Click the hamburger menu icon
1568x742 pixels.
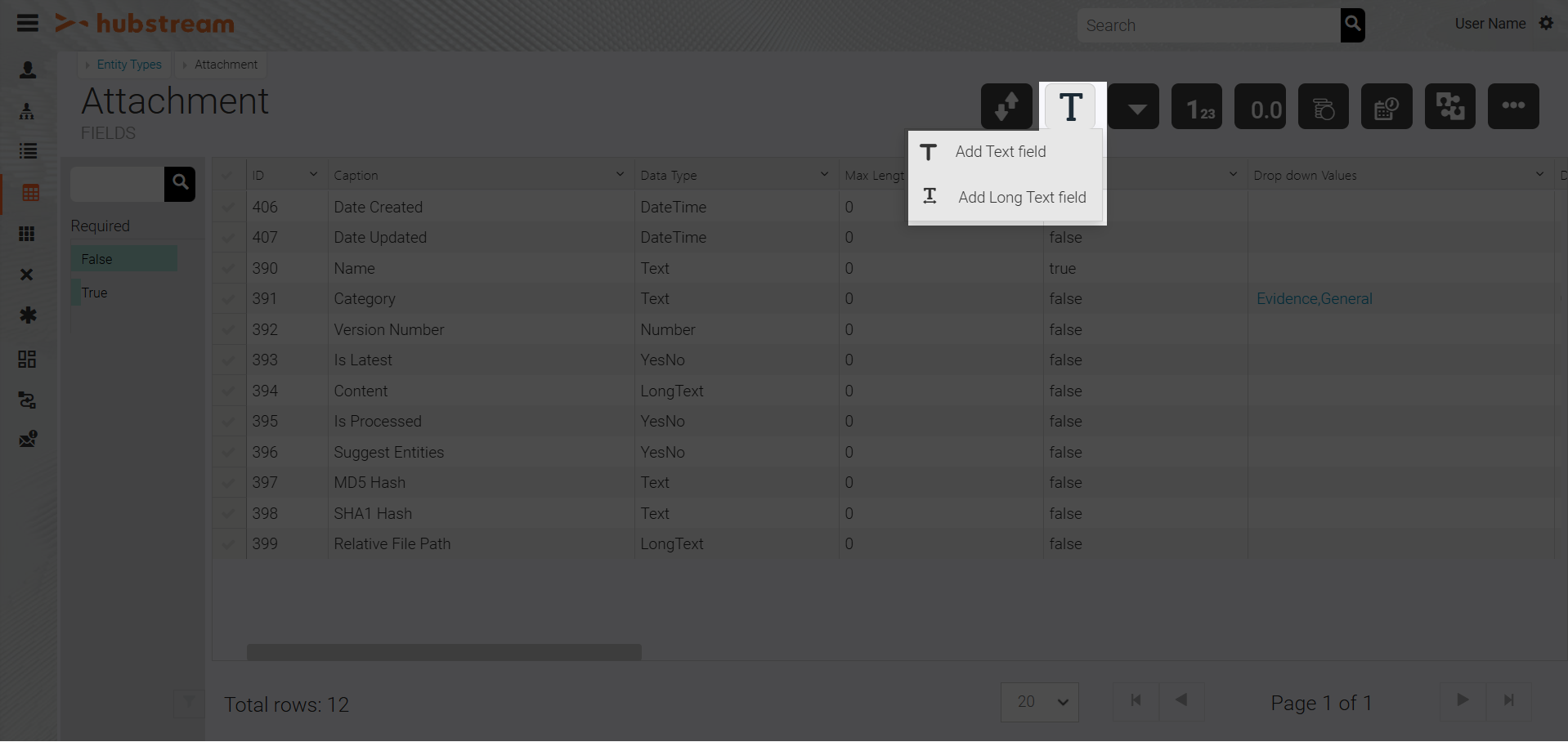(28, 23)
